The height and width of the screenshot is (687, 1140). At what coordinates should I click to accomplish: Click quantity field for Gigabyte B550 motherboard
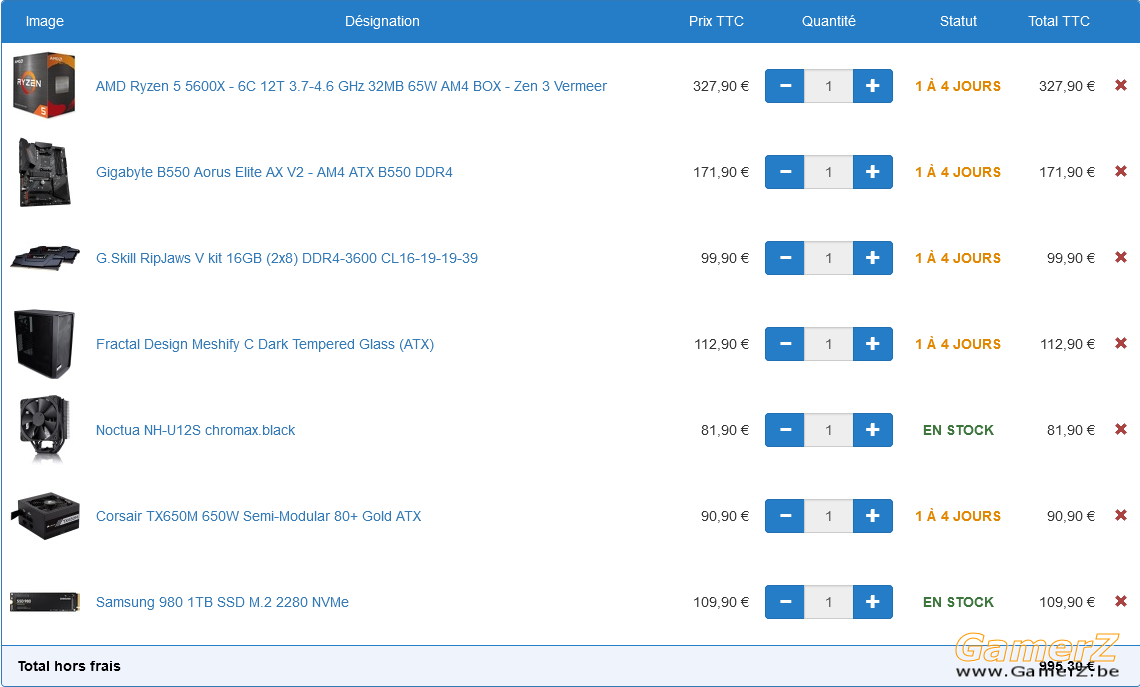[829, 172]
